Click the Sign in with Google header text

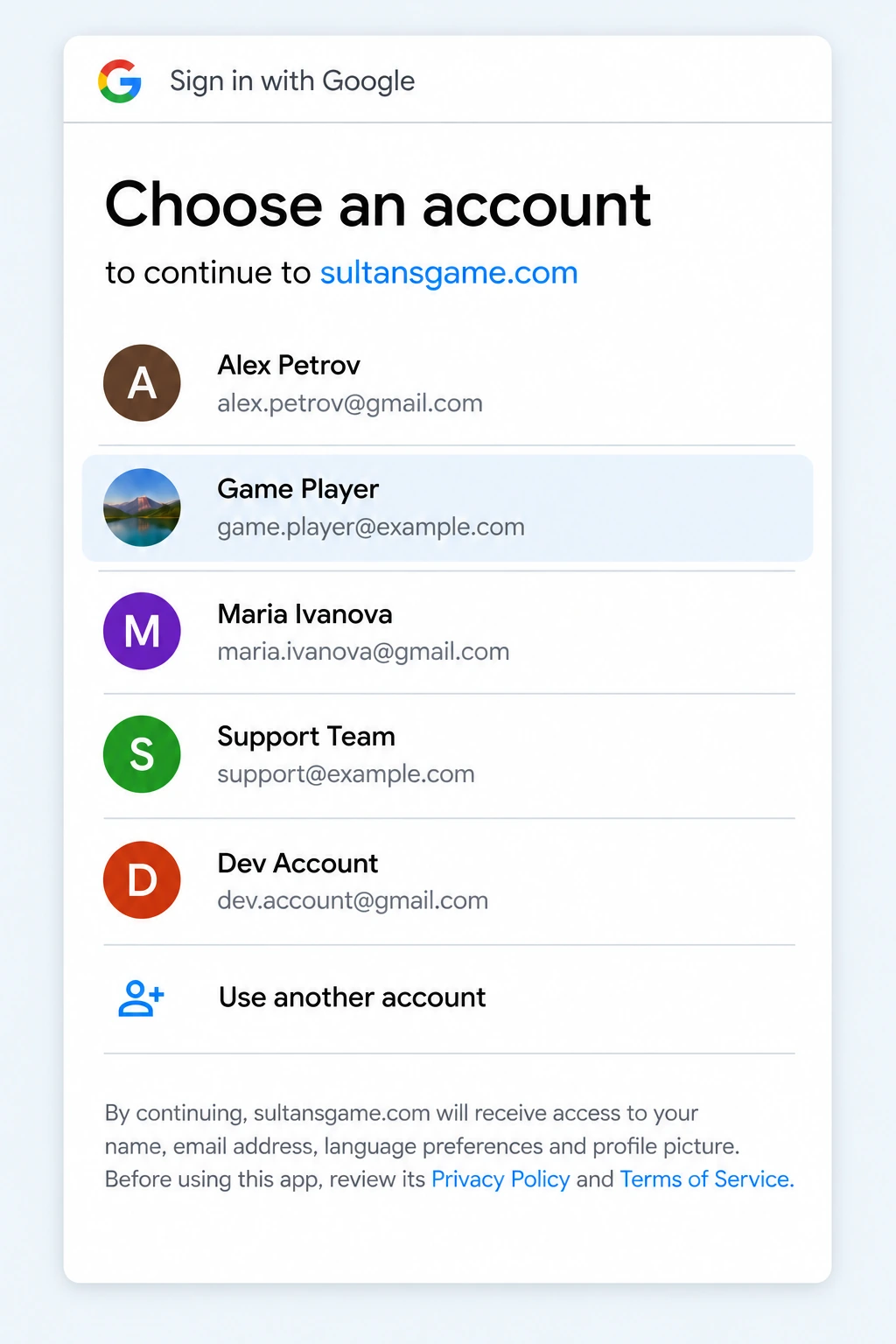(x=292, y=81)
